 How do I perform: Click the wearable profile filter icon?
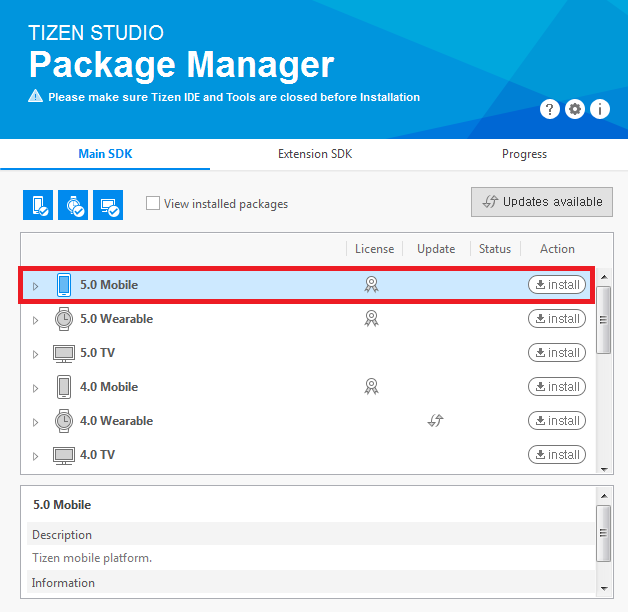(x=73, y=204)
